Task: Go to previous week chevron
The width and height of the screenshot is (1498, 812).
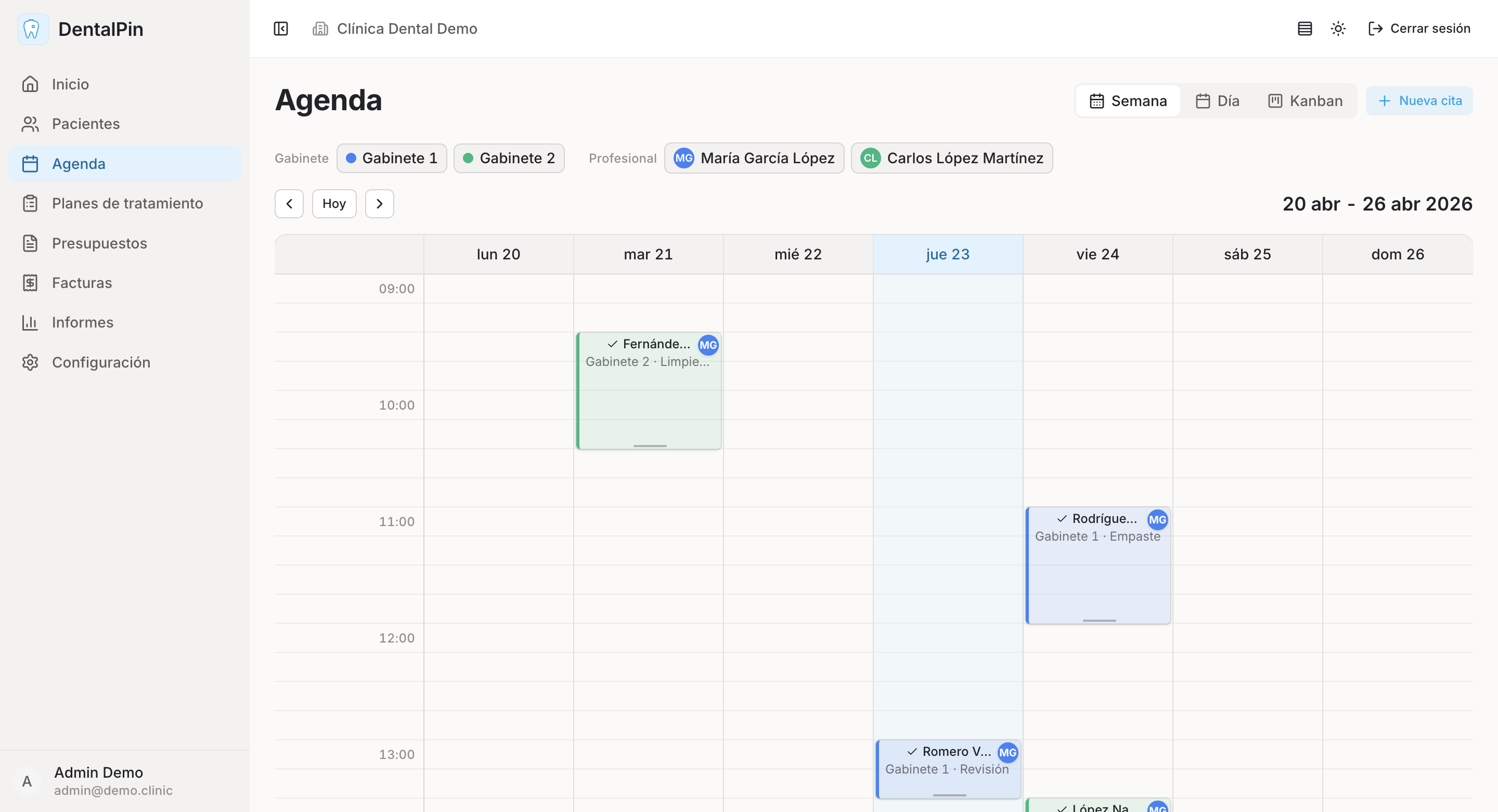Action: click(x=289, y=204)
